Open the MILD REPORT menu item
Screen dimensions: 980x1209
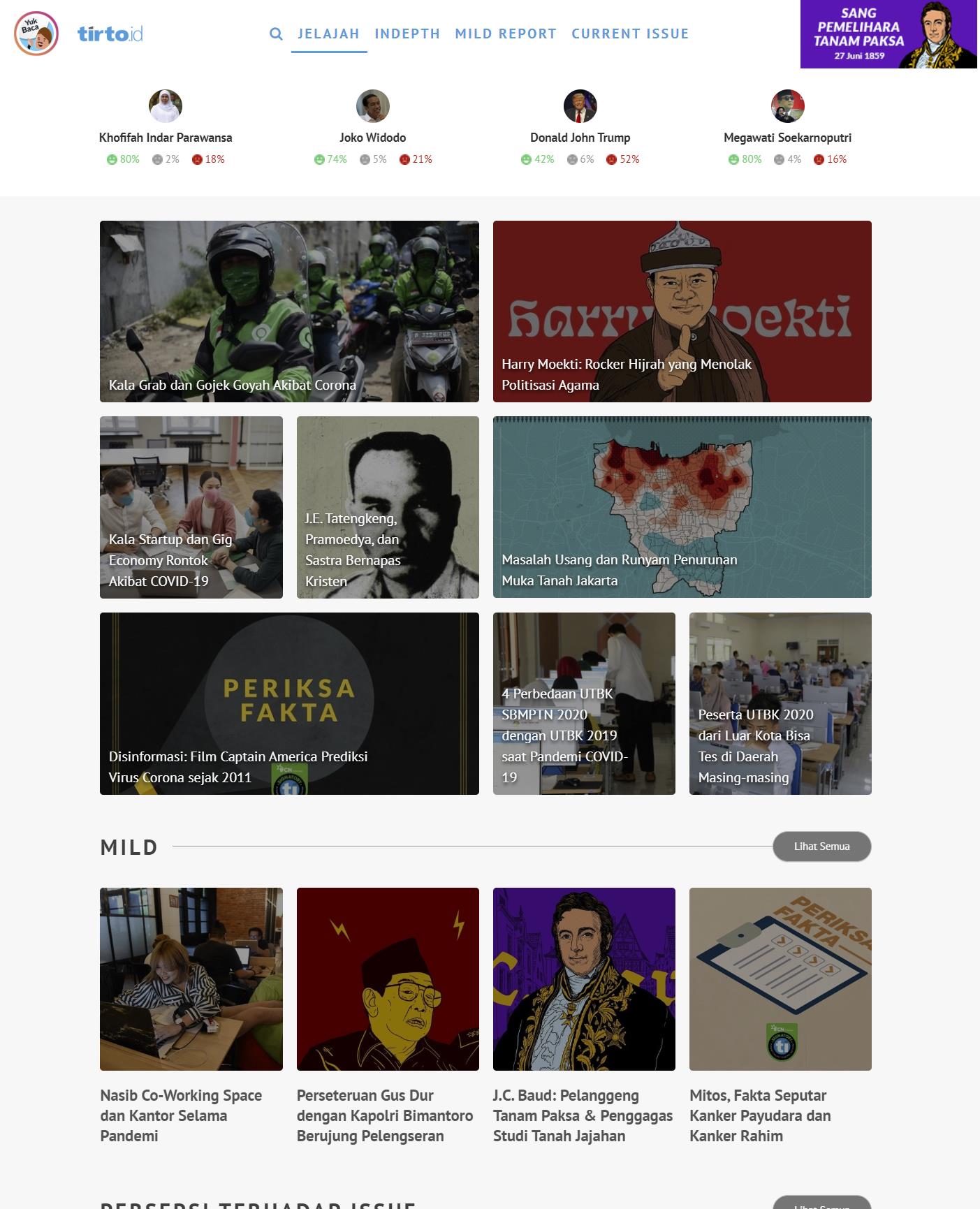tap(506, 34)
